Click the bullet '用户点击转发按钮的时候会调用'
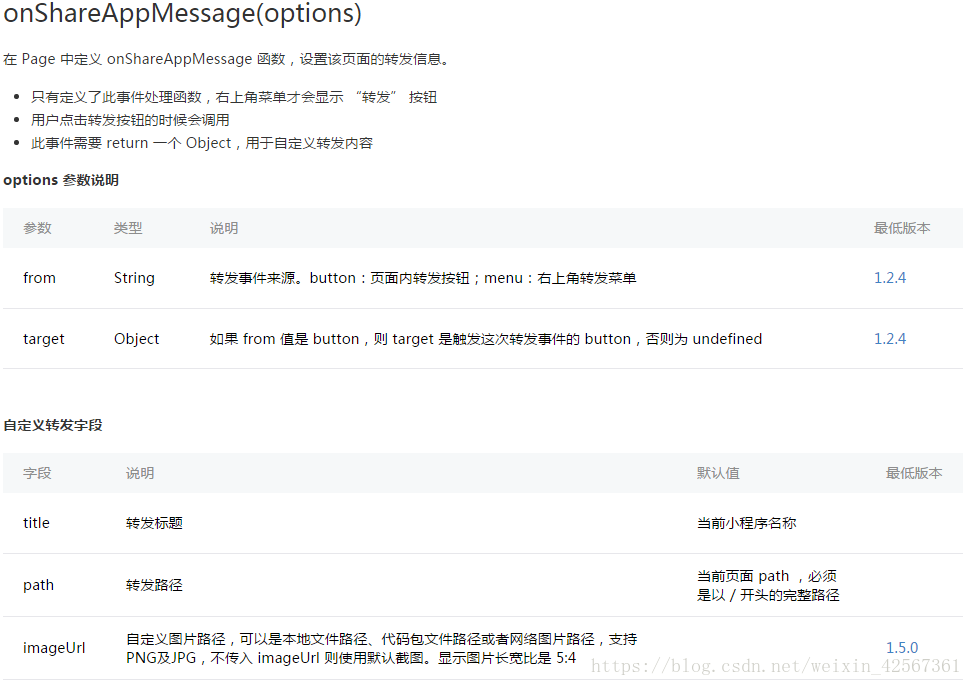This screenshot has width=972, height=686. [x=130, y=120]
